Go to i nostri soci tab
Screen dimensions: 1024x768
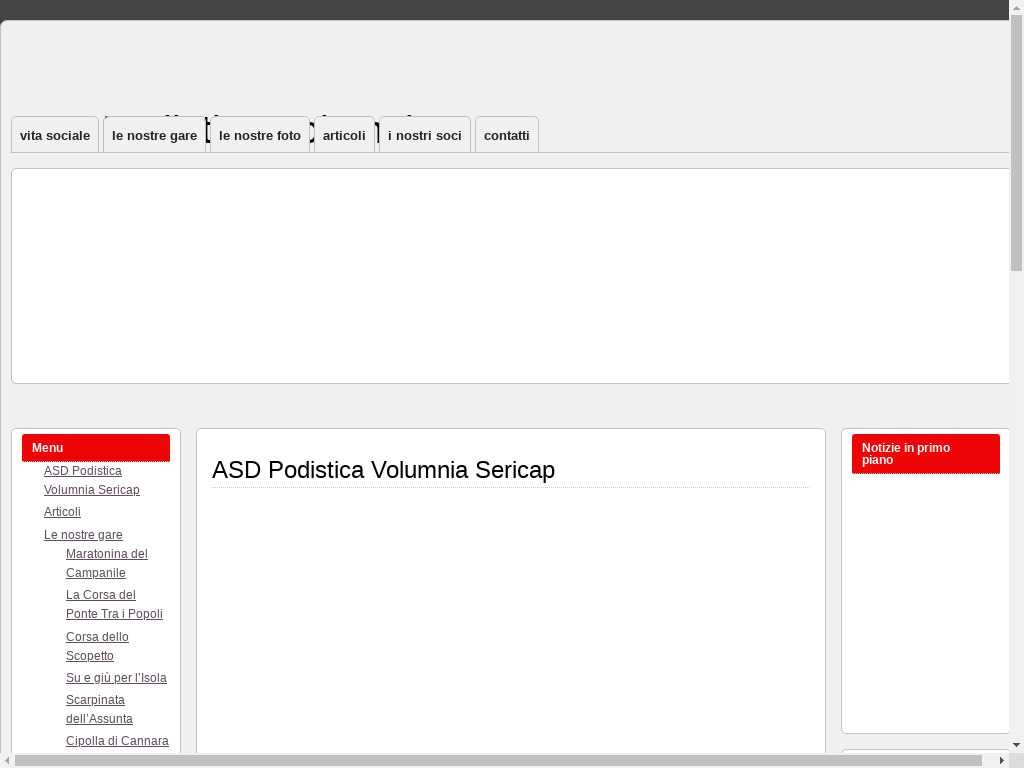click(x=424, y=135)
